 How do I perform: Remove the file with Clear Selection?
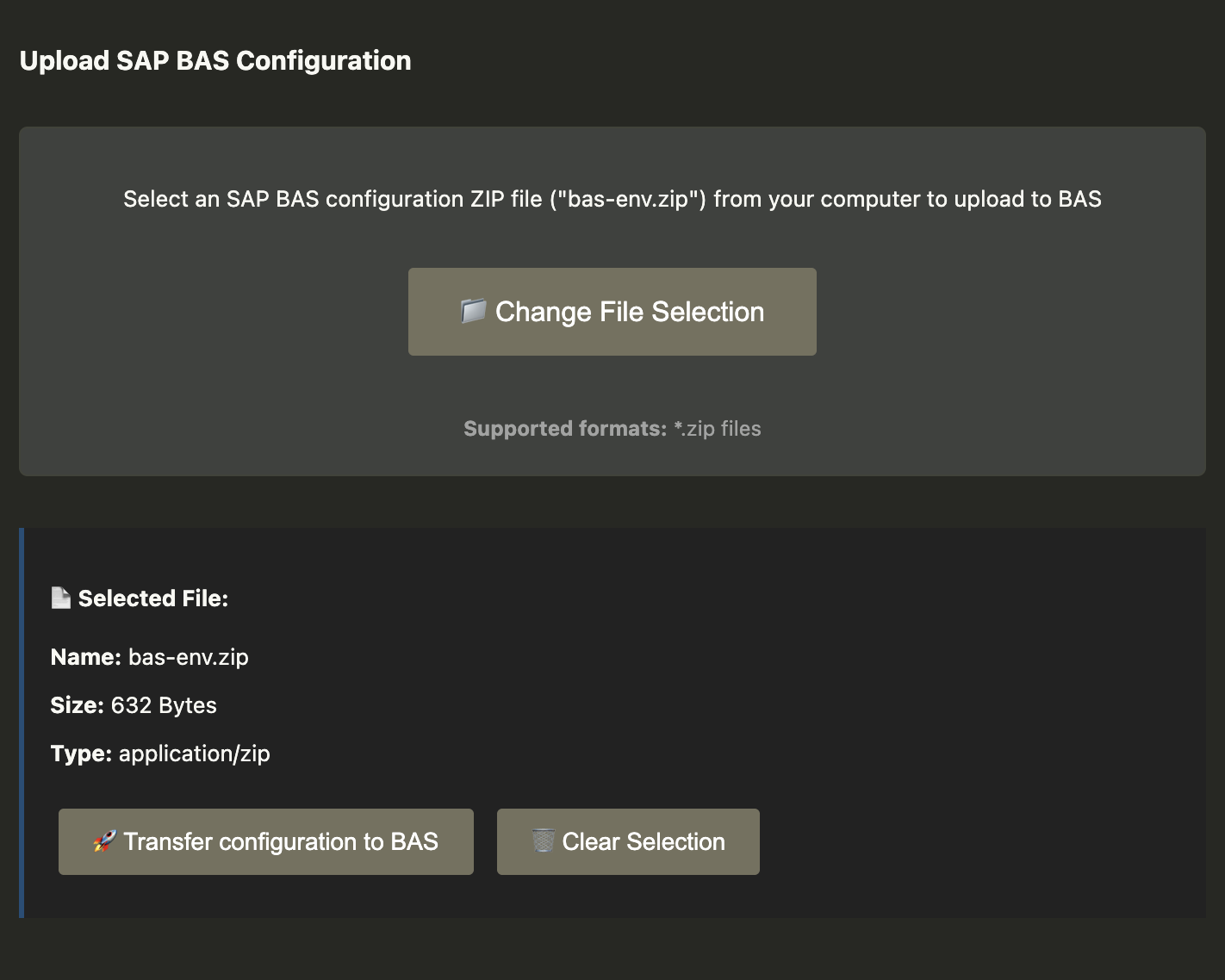click(x=628, y=841)
